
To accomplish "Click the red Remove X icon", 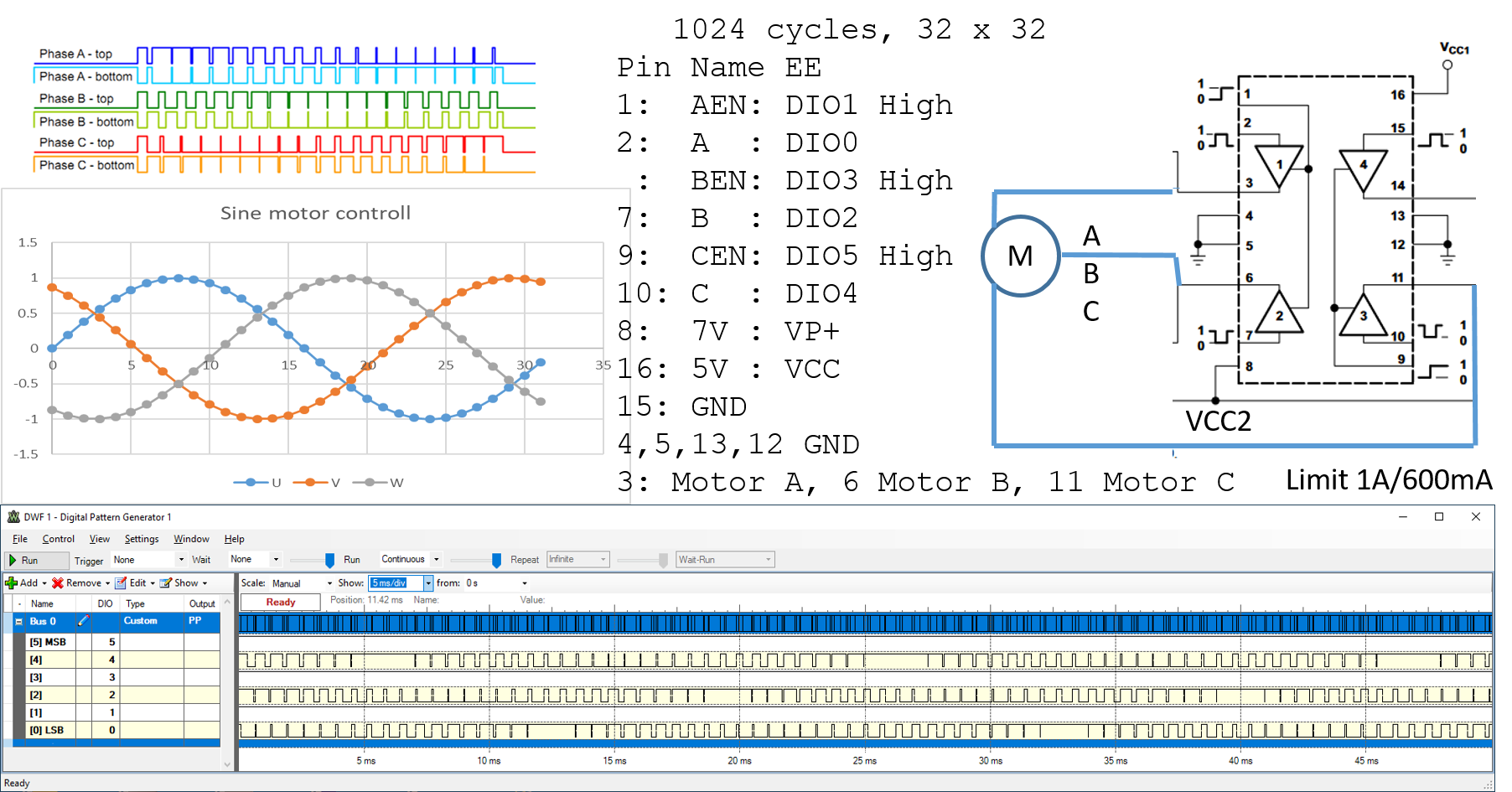I will (x=58, y=582).
